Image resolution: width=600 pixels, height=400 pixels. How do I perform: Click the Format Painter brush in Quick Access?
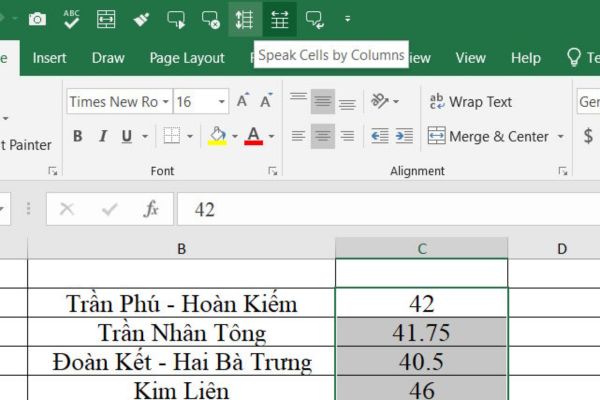[x=141, y=19]
